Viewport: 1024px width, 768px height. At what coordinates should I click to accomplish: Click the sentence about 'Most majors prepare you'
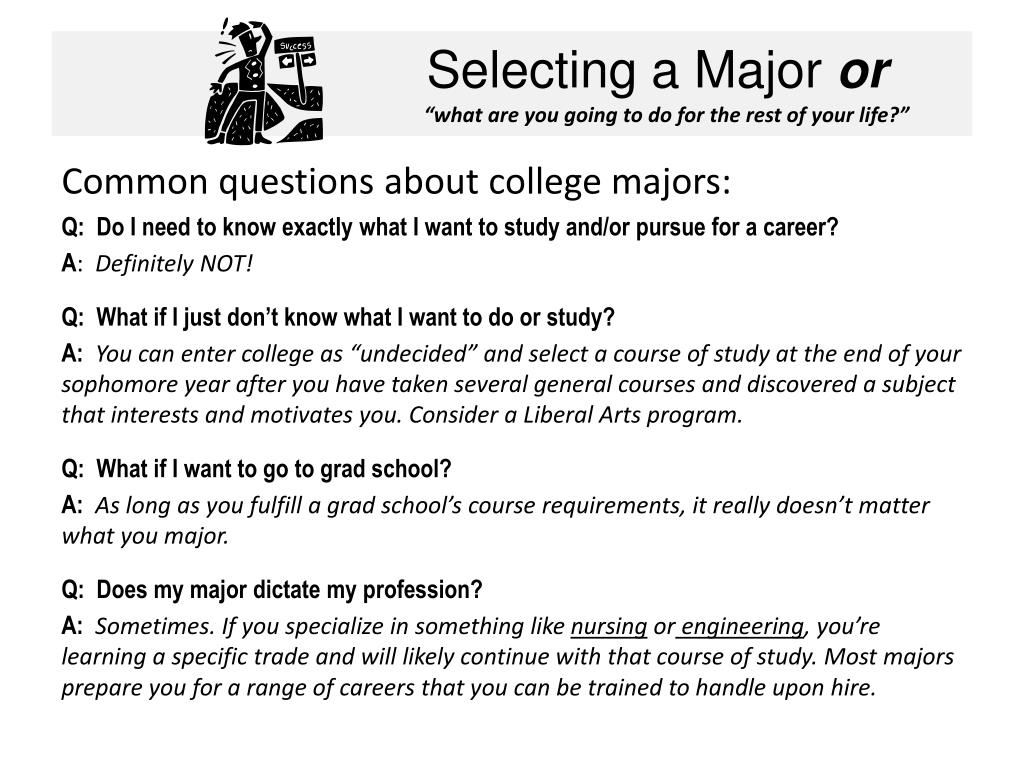coord(508,672)
